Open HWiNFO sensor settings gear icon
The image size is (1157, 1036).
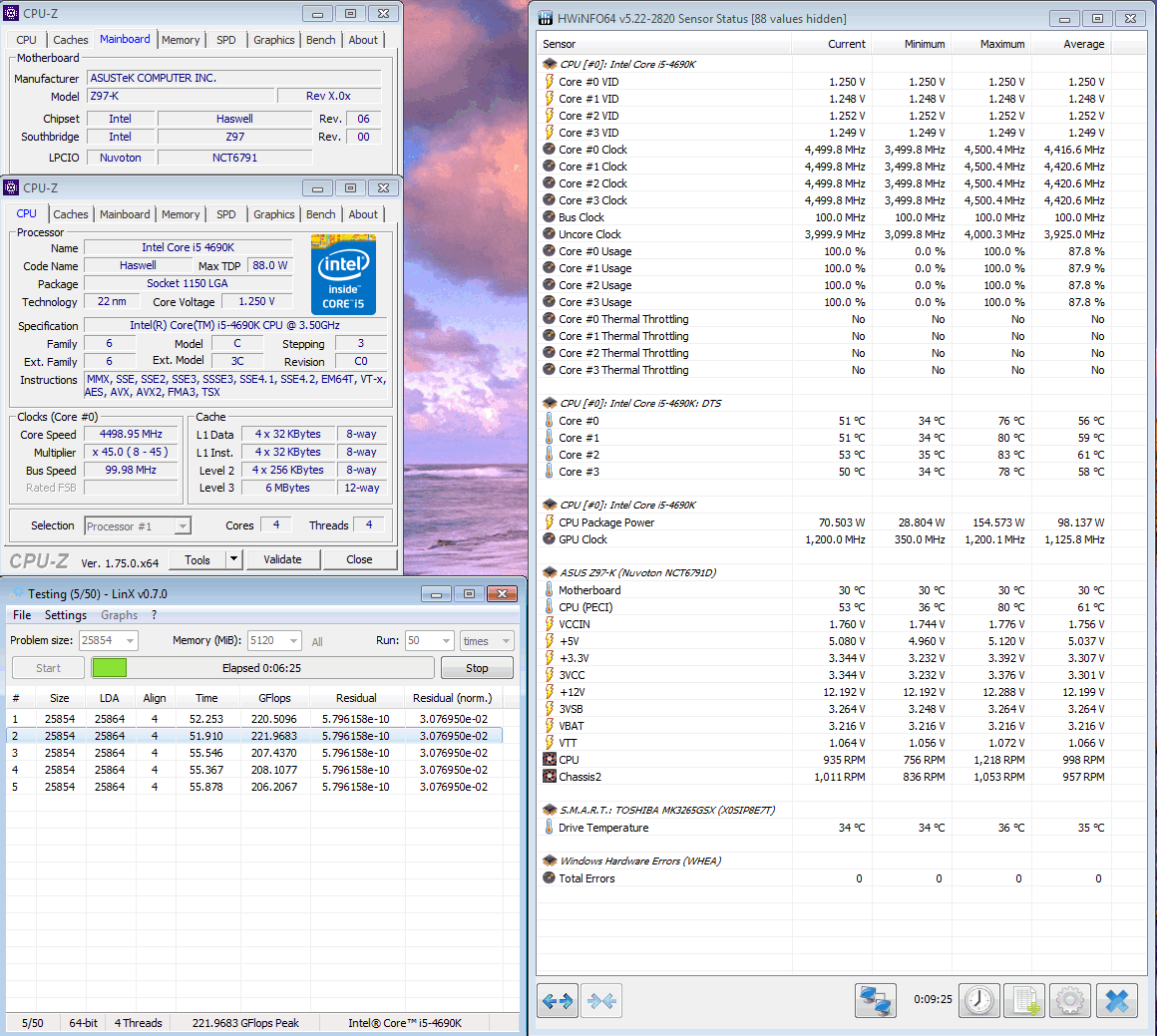[1070, 1000]
